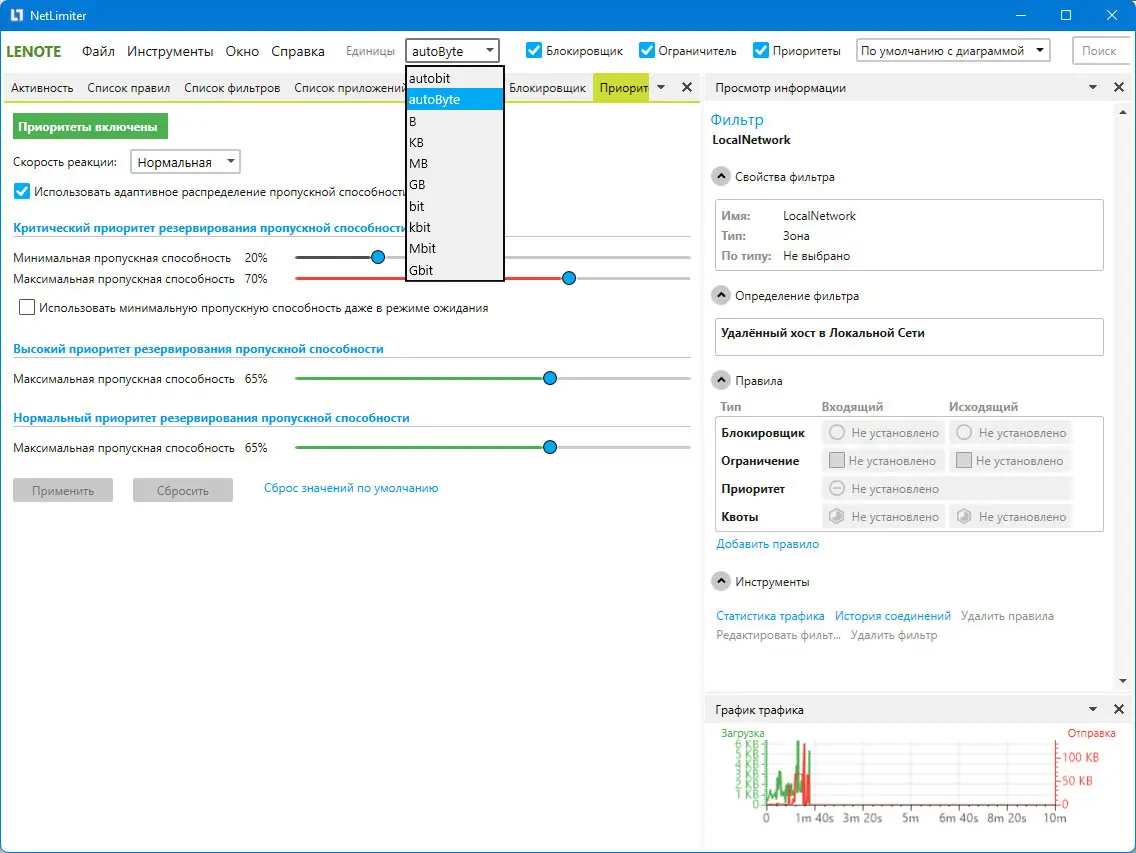Switch to the Активность tab
This screenshot has height=853, width=1136.
click(42, 88)
